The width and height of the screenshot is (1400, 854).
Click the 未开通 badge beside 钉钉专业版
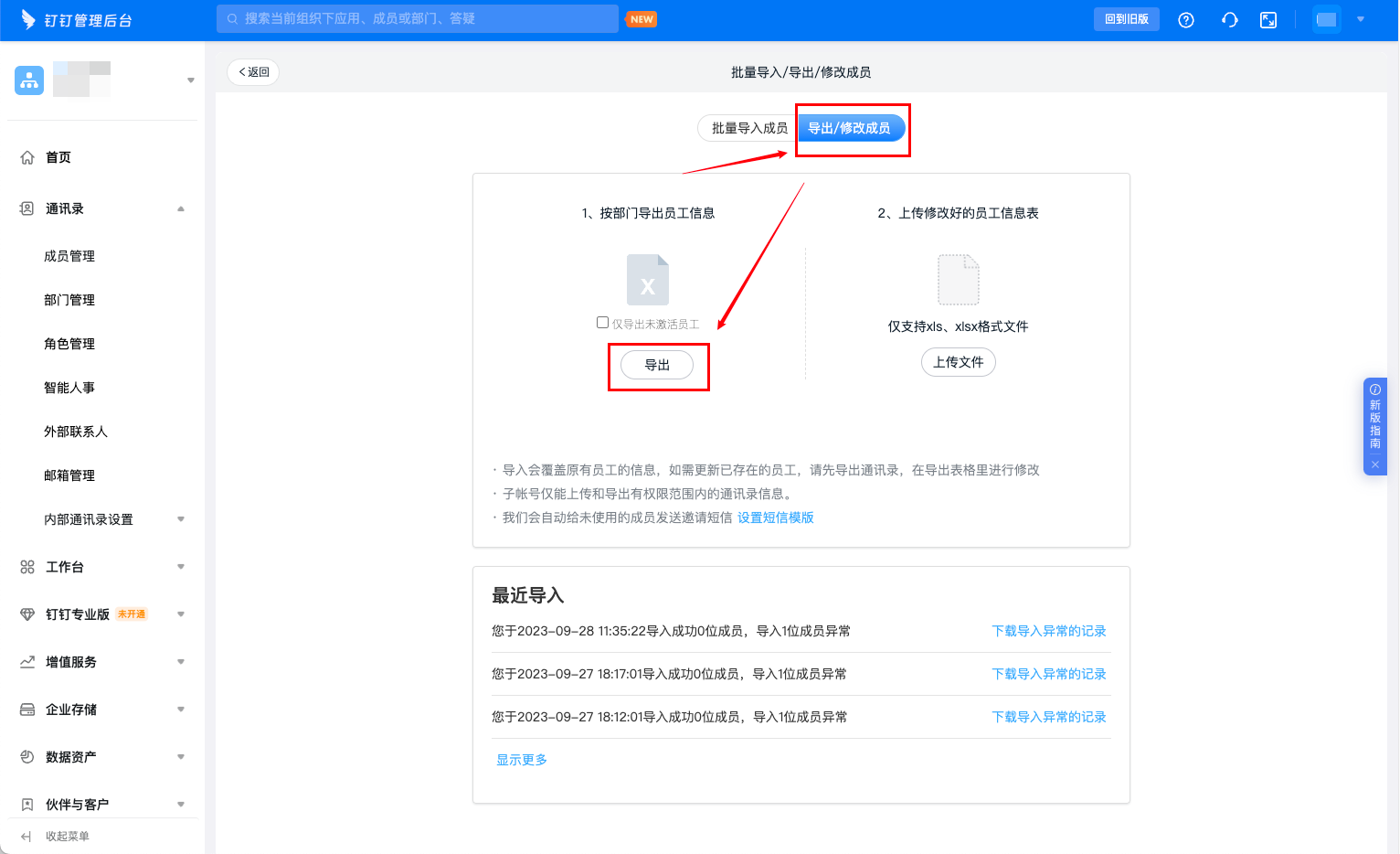132,614
